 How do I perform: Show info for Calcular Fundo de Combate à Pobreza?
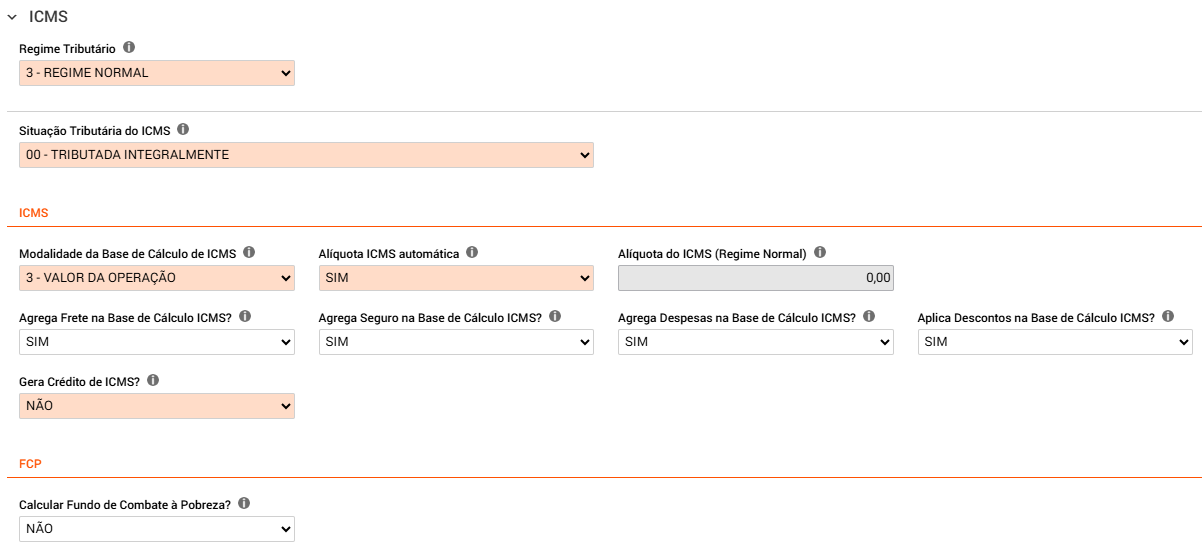[243, 503]
